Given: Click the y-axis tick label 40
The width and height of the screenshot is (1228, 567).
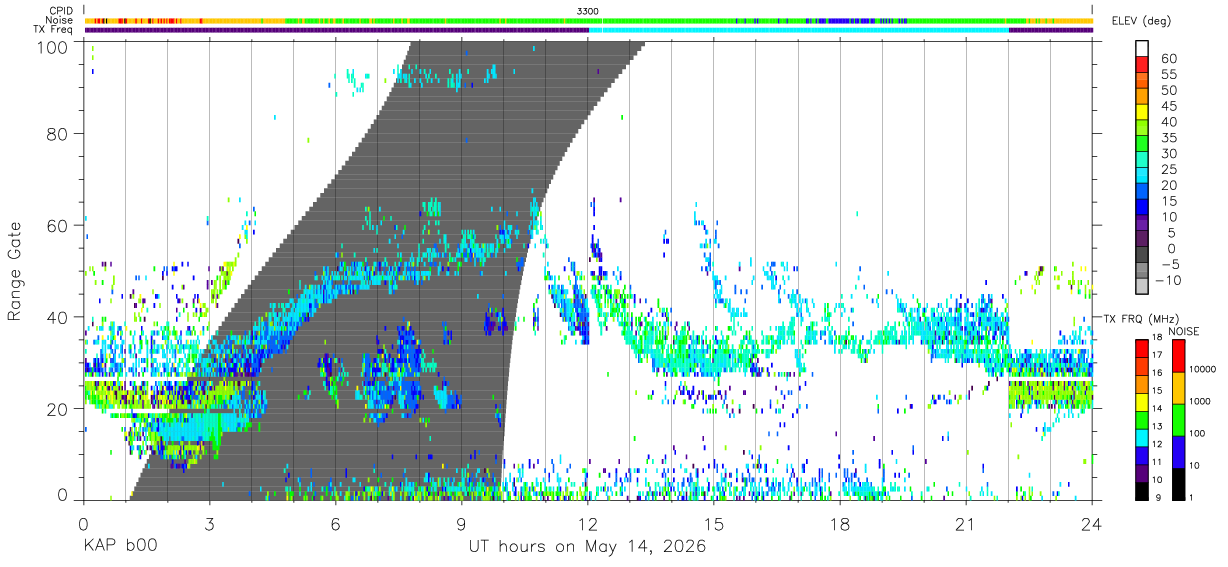Looking at the screenshot, I should pyautogui.click(x=56, y=317).
